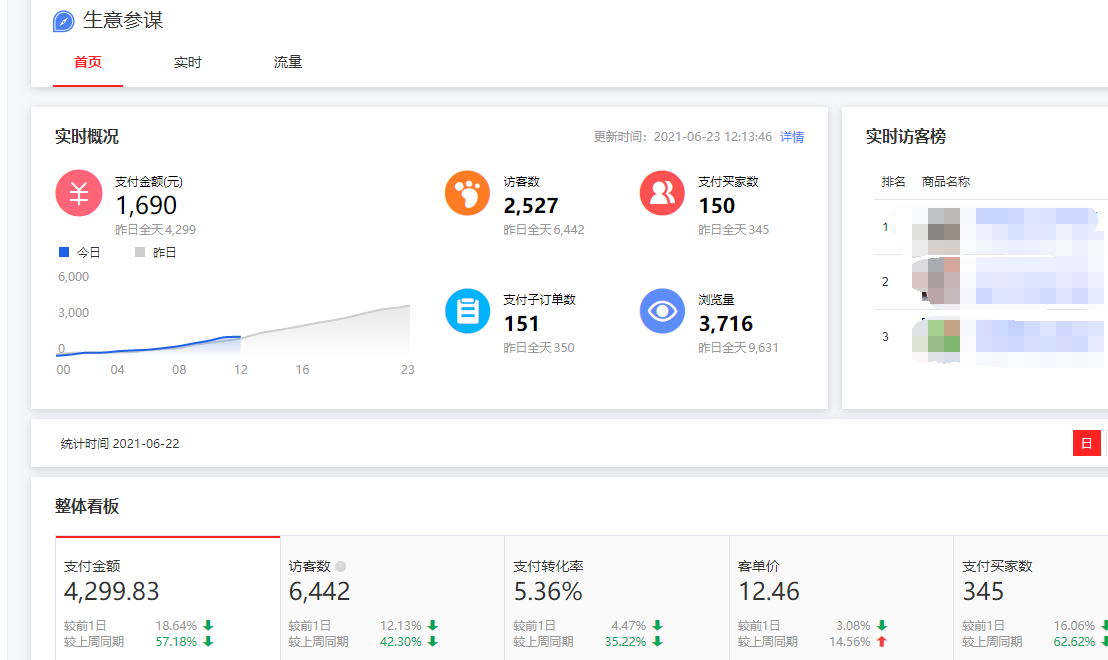Select the 访客数 dashboard card
The image size is (1108, 660).
(x=392, y=598)
